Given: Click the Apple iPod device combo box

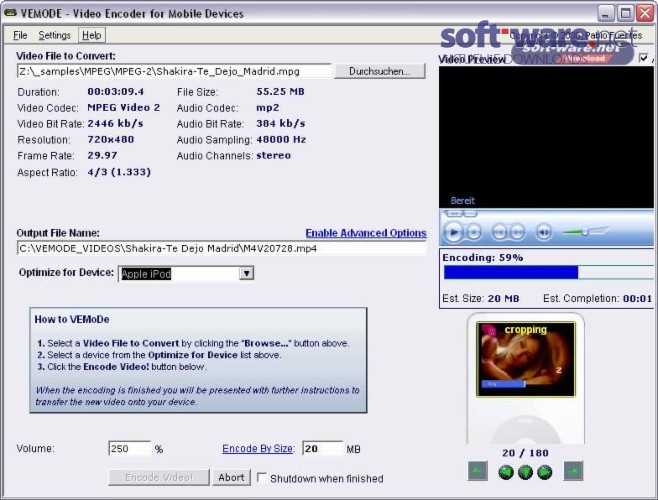Looking at the screenshot, I should [186, 274].
